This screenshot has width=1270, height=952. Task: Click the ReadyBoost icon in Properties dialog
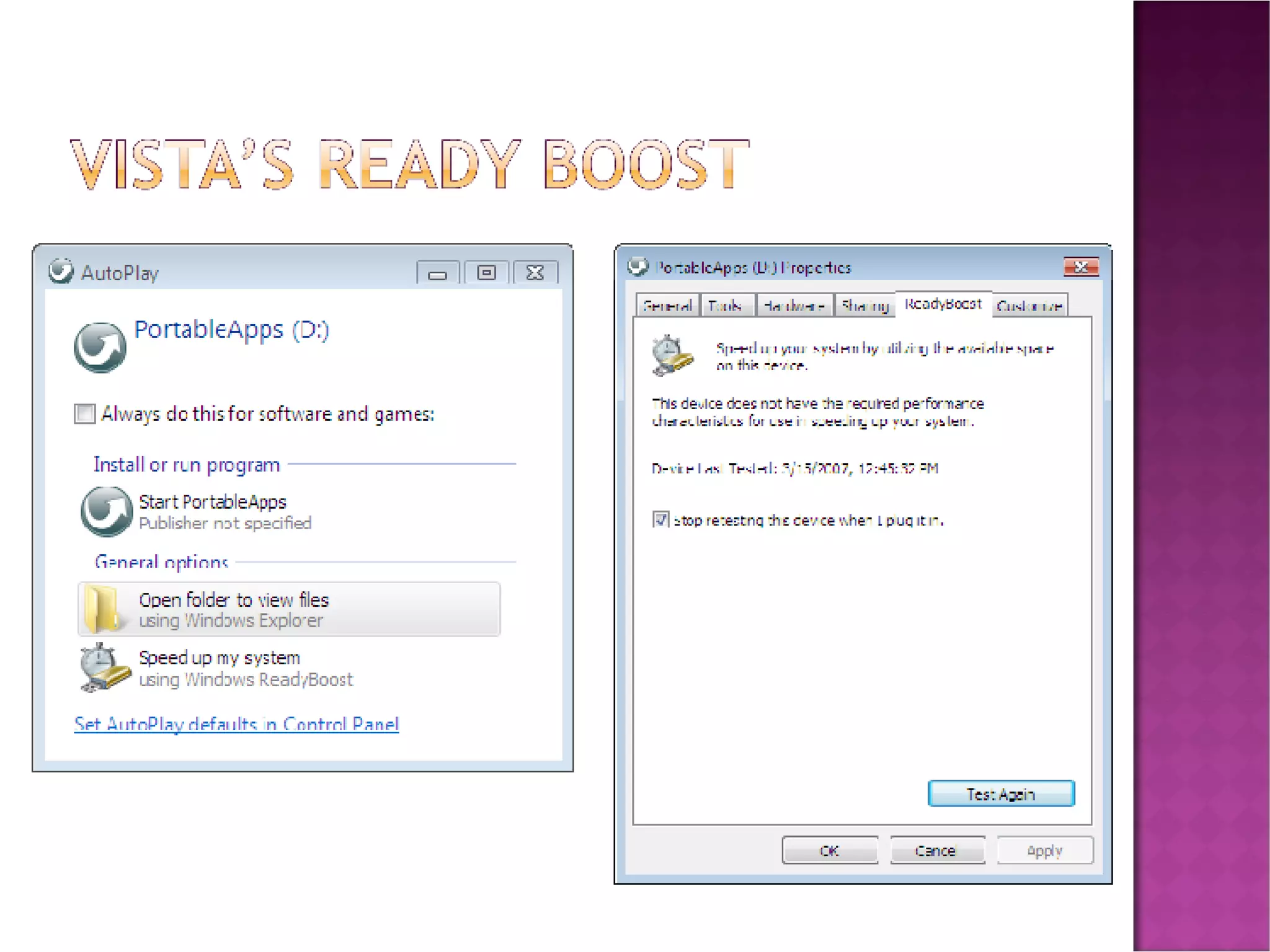672,355
